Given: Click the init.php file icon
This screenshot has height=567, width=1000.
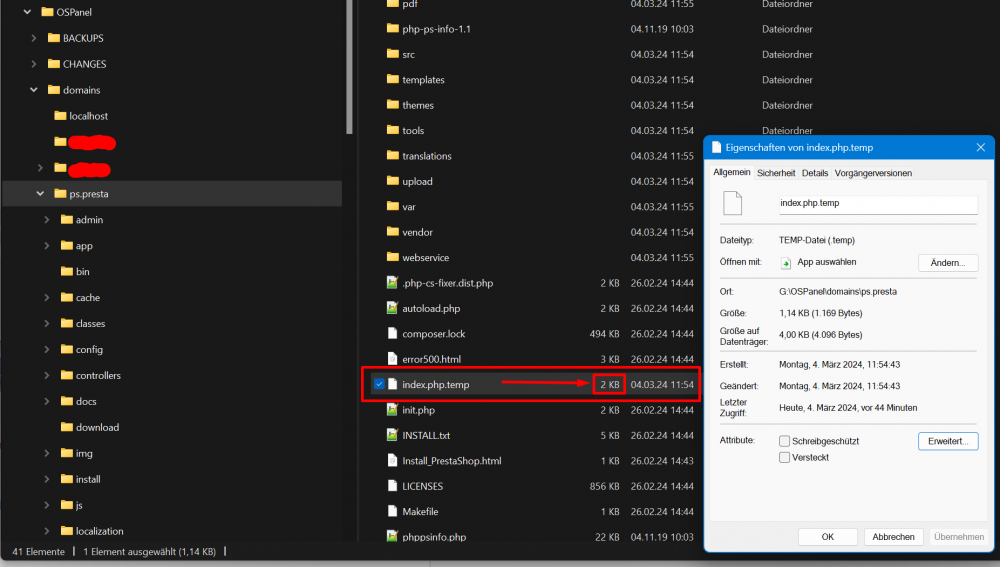Looking at the screenshot, I should (392, 409).
